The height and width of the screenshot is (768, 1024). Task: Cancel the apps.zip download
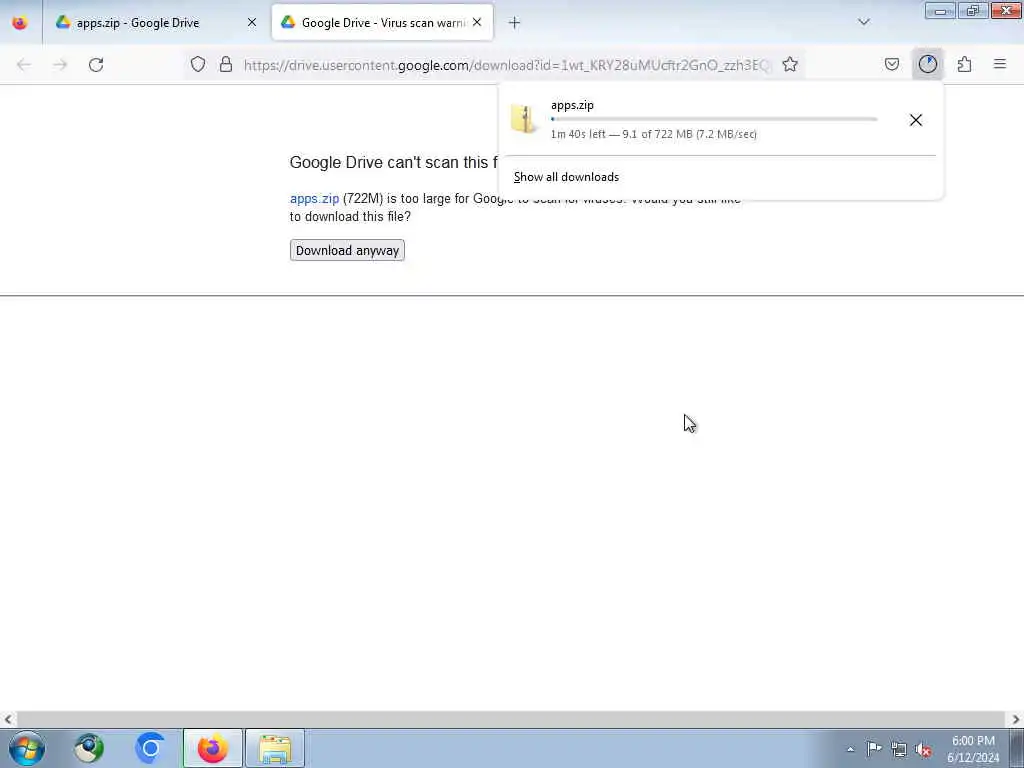click(916, 120)
